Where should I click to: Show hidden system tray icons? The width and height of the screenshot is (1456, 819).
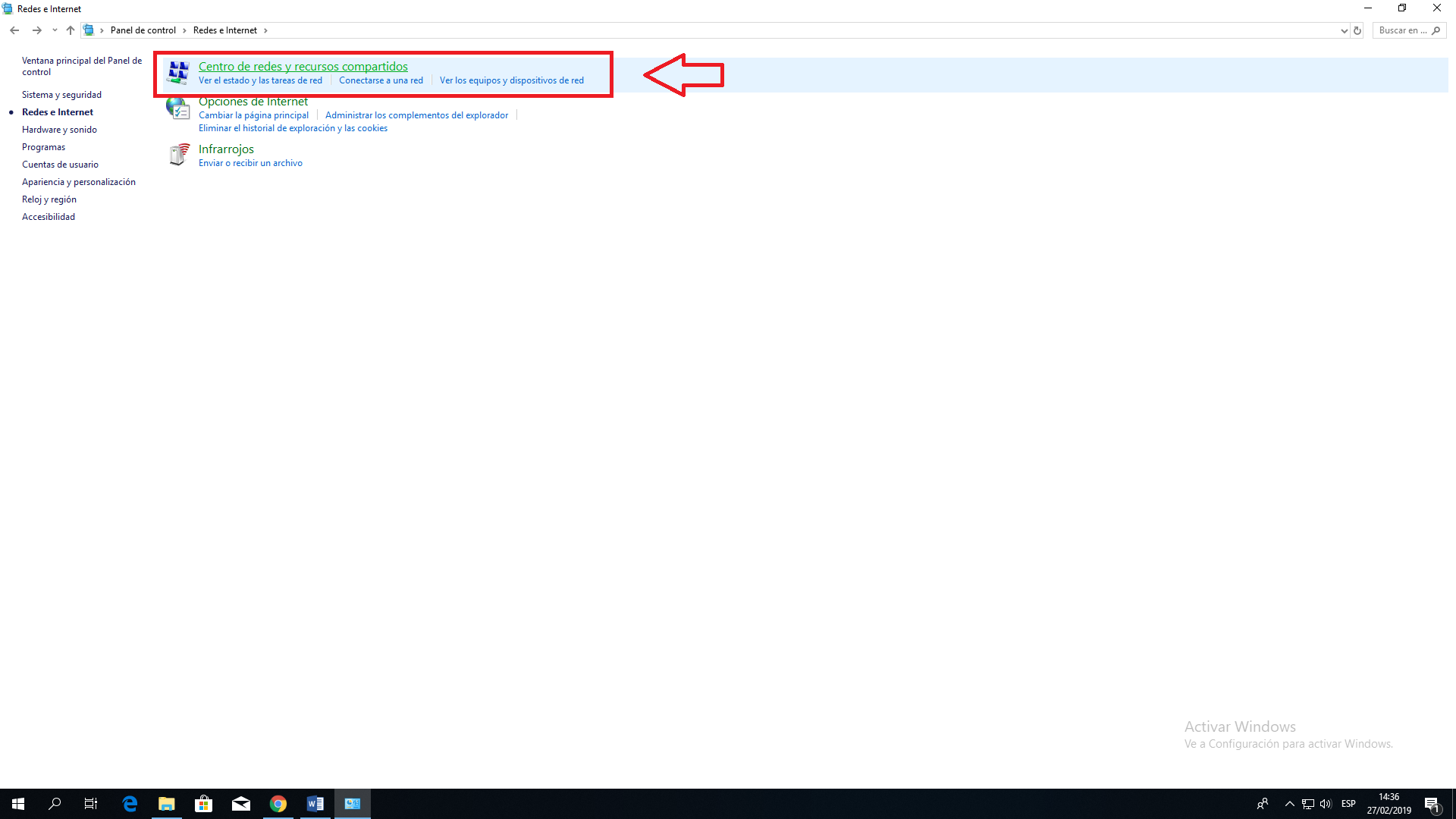click(1289, 804)
